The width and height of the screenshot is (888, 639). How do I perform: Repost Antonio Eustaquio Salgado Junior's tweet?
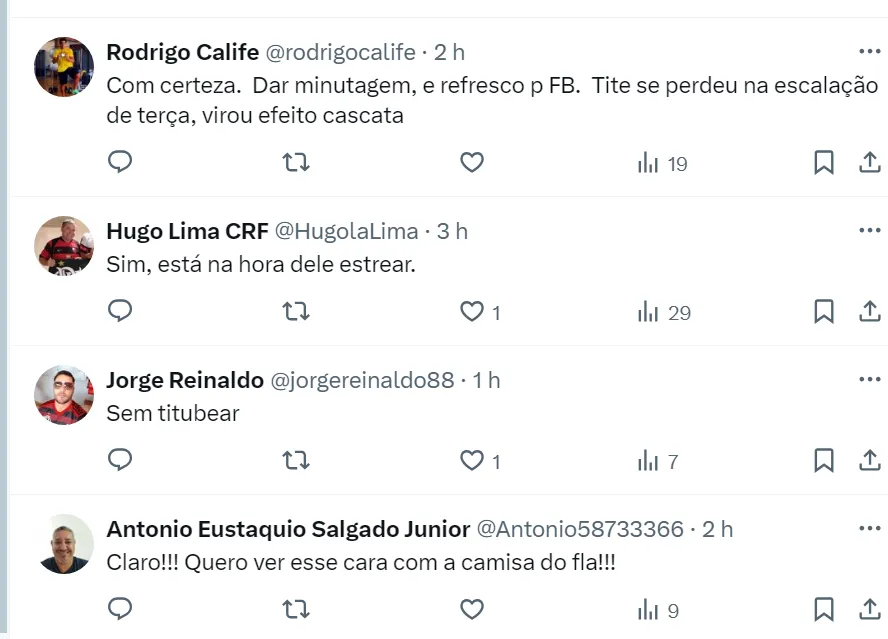[x=296, y=610]
